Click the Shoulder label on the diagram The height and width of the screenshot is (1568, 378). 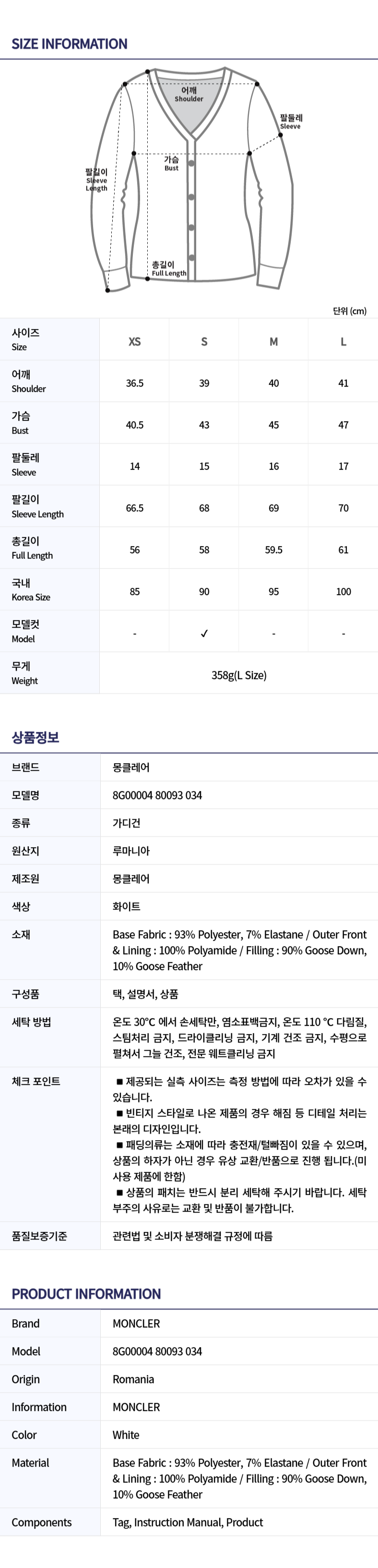pyautogui.click(x=189, y=94)
